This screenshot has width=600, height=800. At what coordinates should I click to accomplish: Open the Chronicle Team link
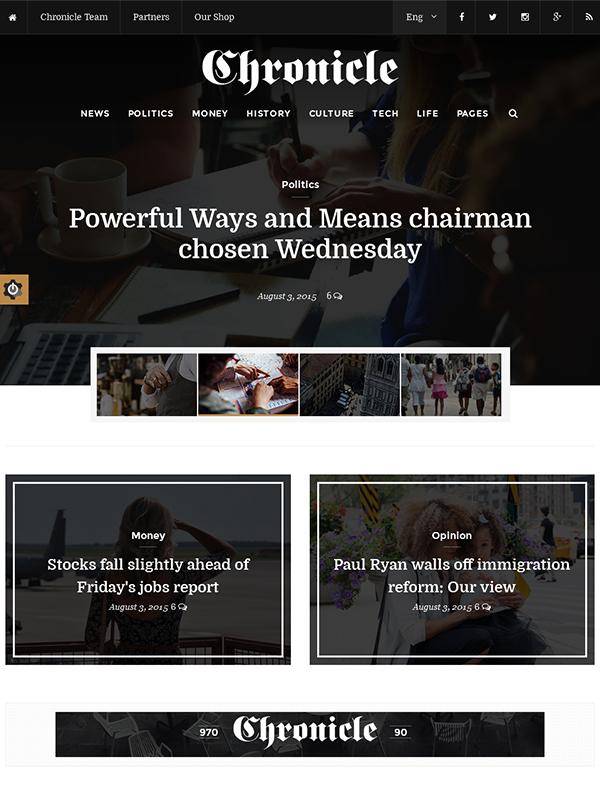coord(74,17)
